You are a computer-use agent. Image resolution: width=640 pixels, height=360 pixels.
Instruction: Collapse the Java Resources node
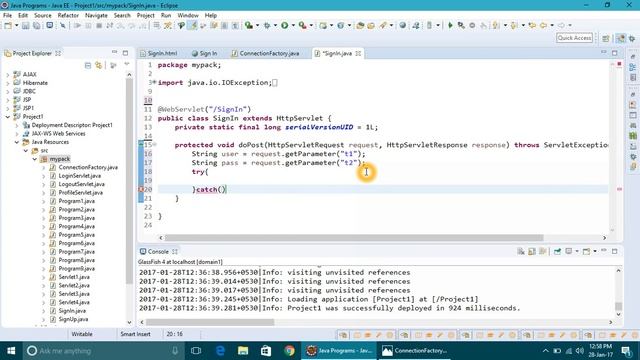pos(17,142)
